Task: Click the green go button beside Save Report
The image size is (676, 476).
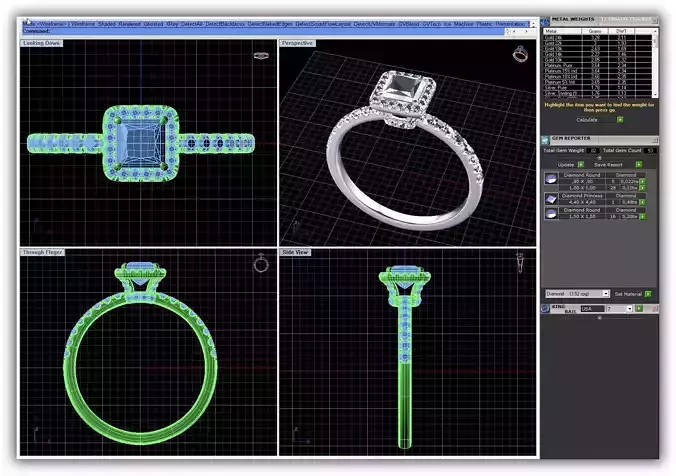Action: click(639, 165)
